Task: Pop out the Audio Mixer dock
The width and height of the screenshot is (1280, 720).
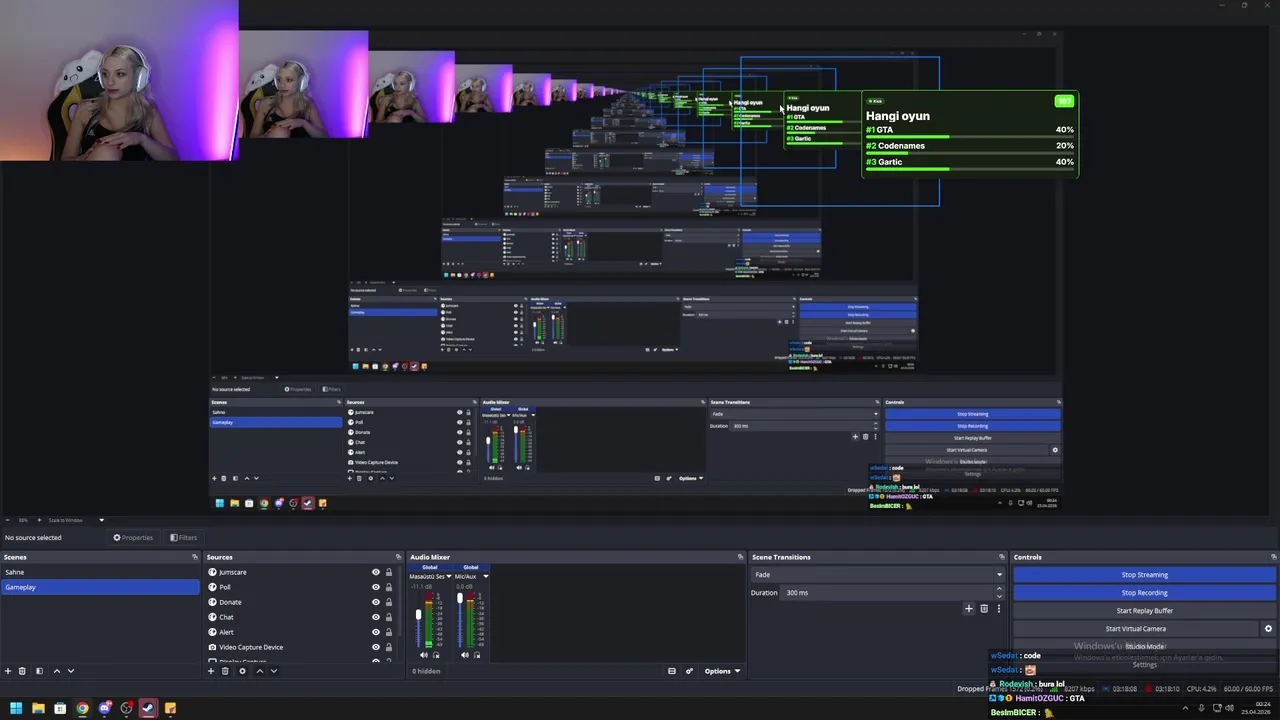Action: 740,557
